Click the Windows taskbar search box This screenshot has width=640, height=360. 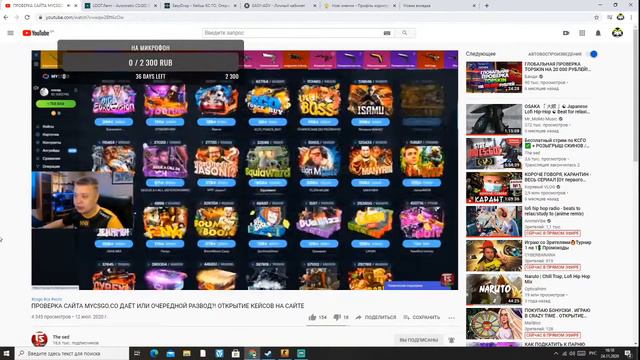pos(72,353)
